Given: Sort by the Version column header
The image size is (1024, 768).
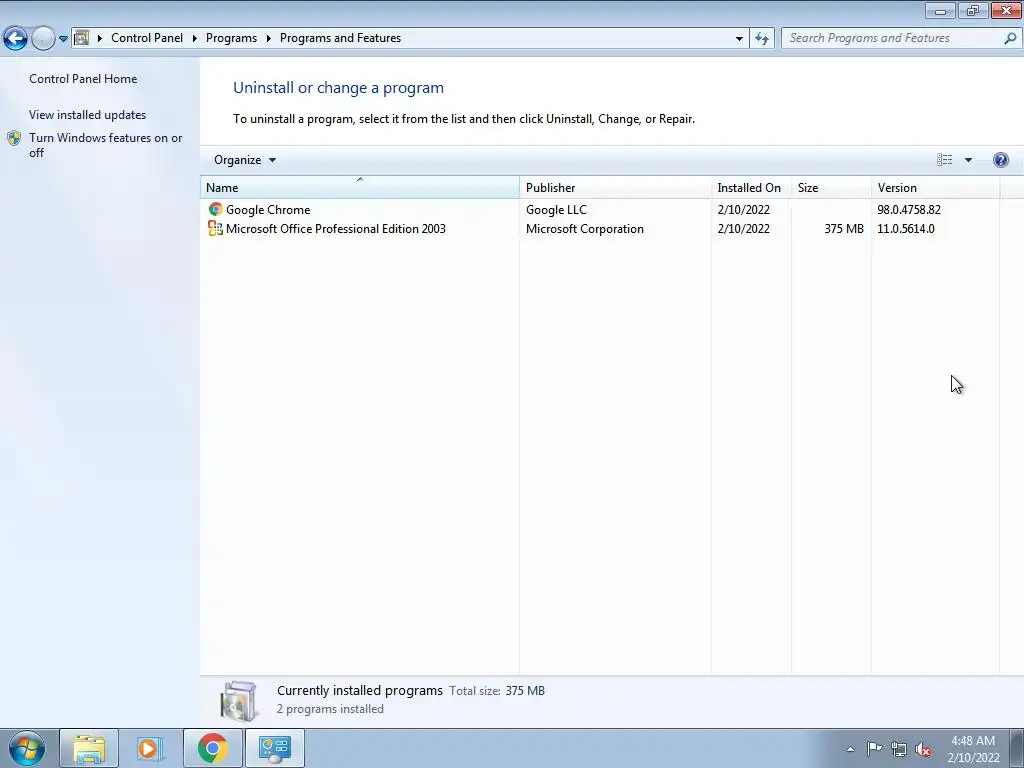Looking at the screenshot, I should tap(935, 187).
